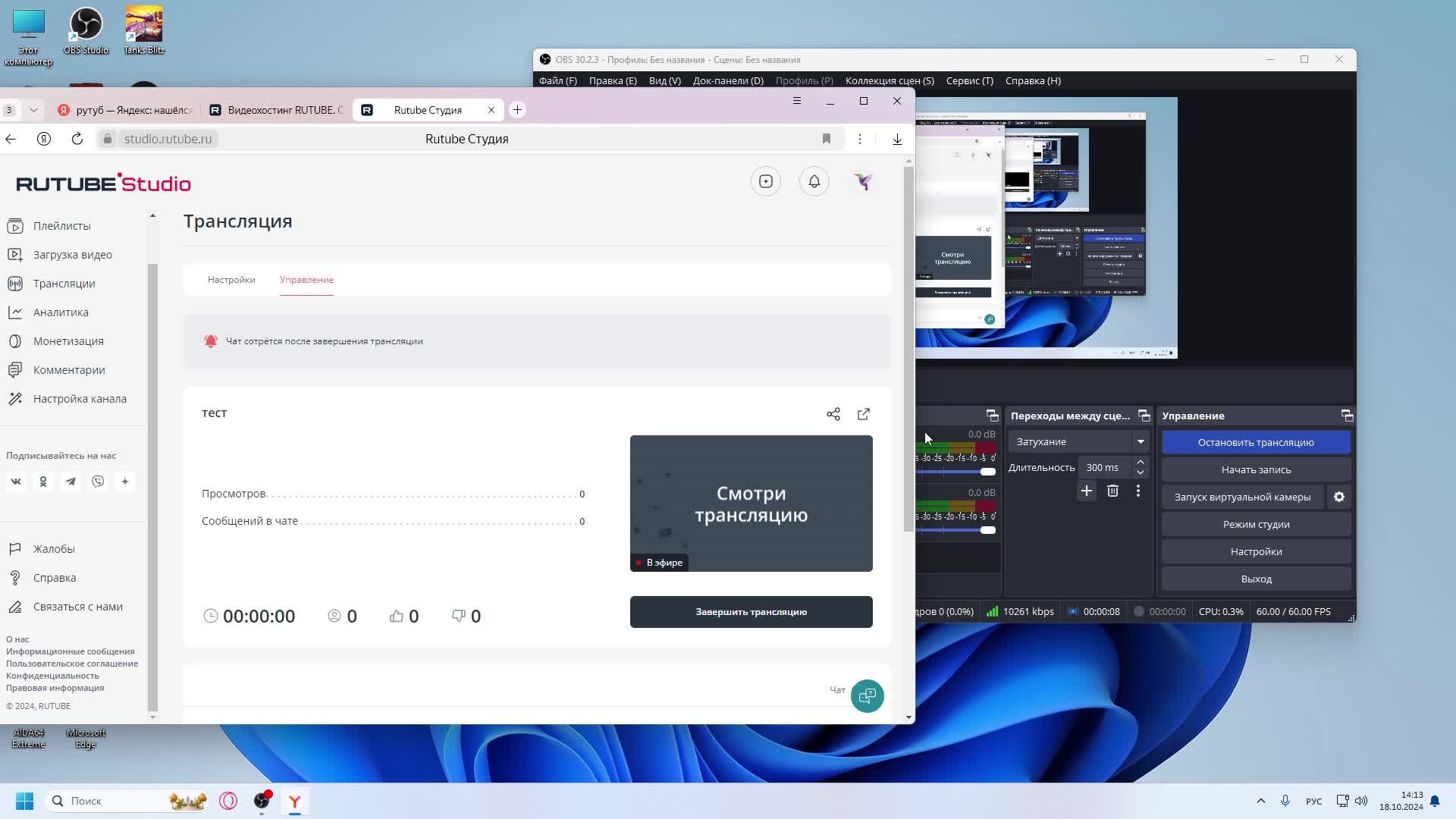The height and width of the screenshot is (819, 1456).
Task: Delete scene transition trash icon in OBS
Action: tap(1112, 491)
